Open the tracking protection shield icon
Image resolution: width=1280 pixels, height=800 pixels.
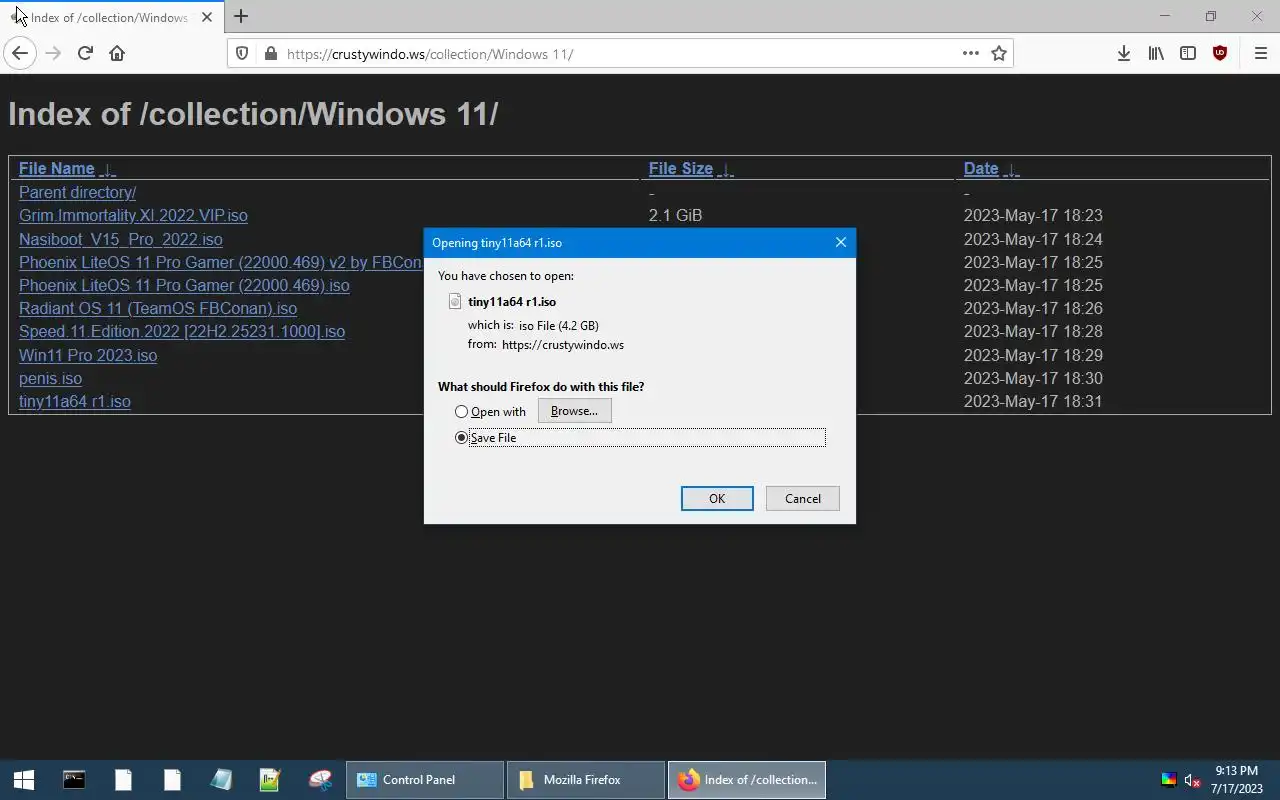pos(242,54)
